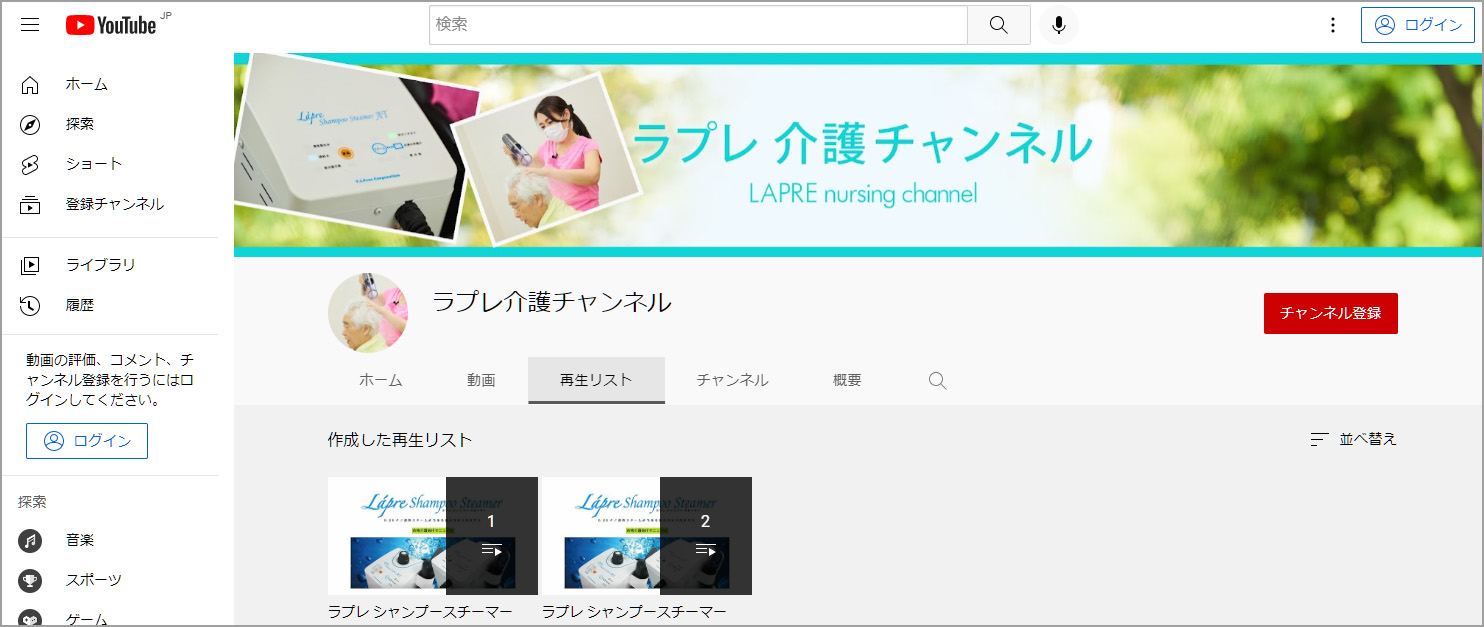
Task: Switch to the チャンネル tab
Action: point(732,380)
